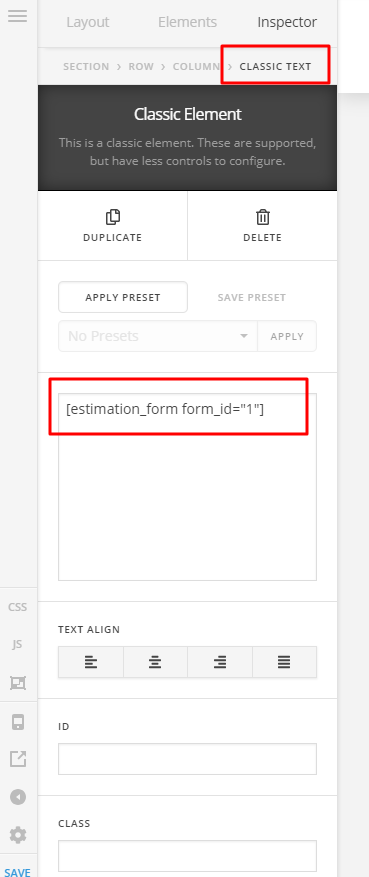The height and width of the screenshot is (877, 369).
Task: Open the custom CSS editor
Action: [x=17, y=607]
